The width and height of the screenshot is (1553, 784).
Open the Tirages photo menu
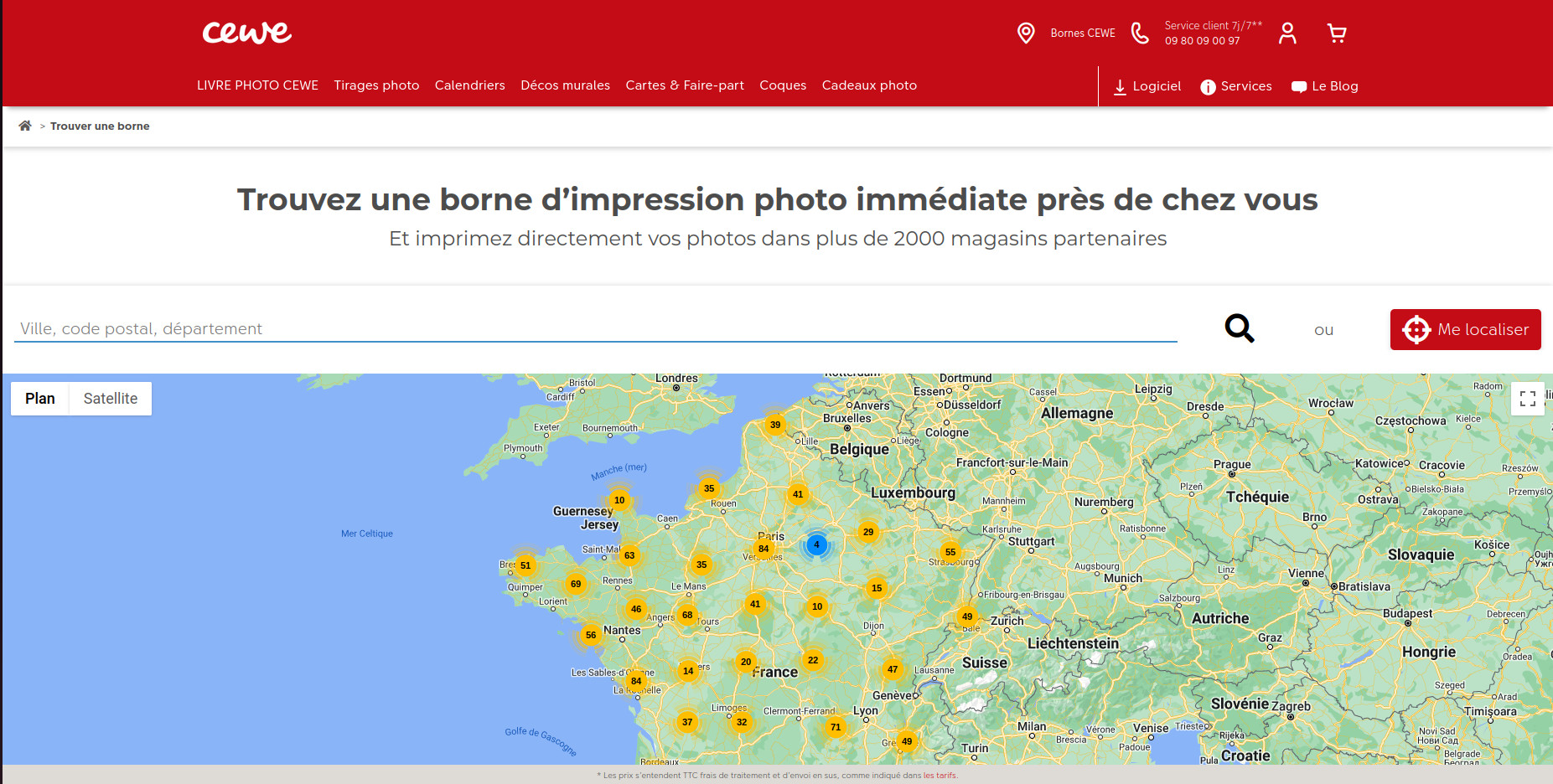tap(376, 85)
